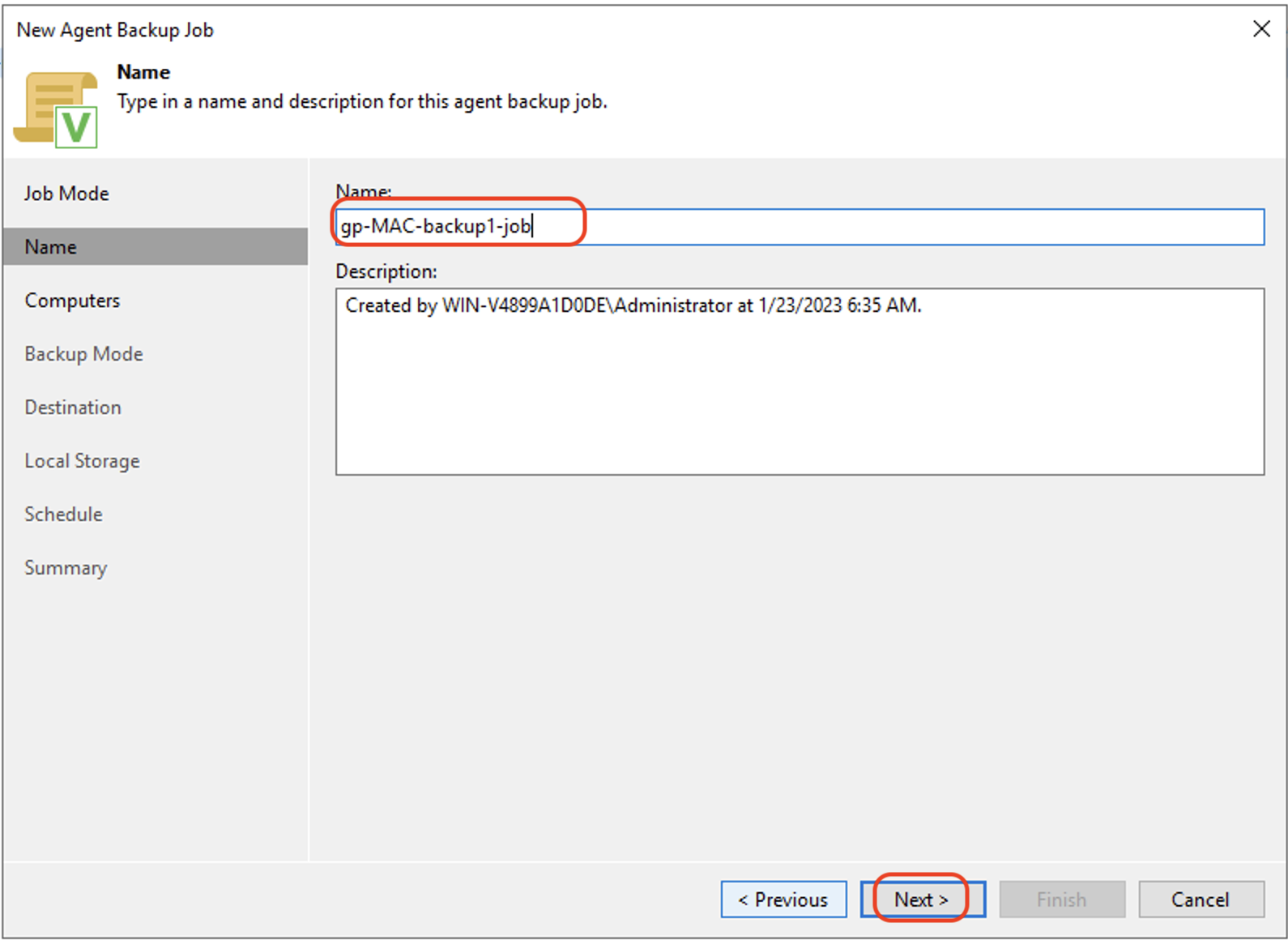Click the 'New Agent Backup Job' window title

click(115, 30)
